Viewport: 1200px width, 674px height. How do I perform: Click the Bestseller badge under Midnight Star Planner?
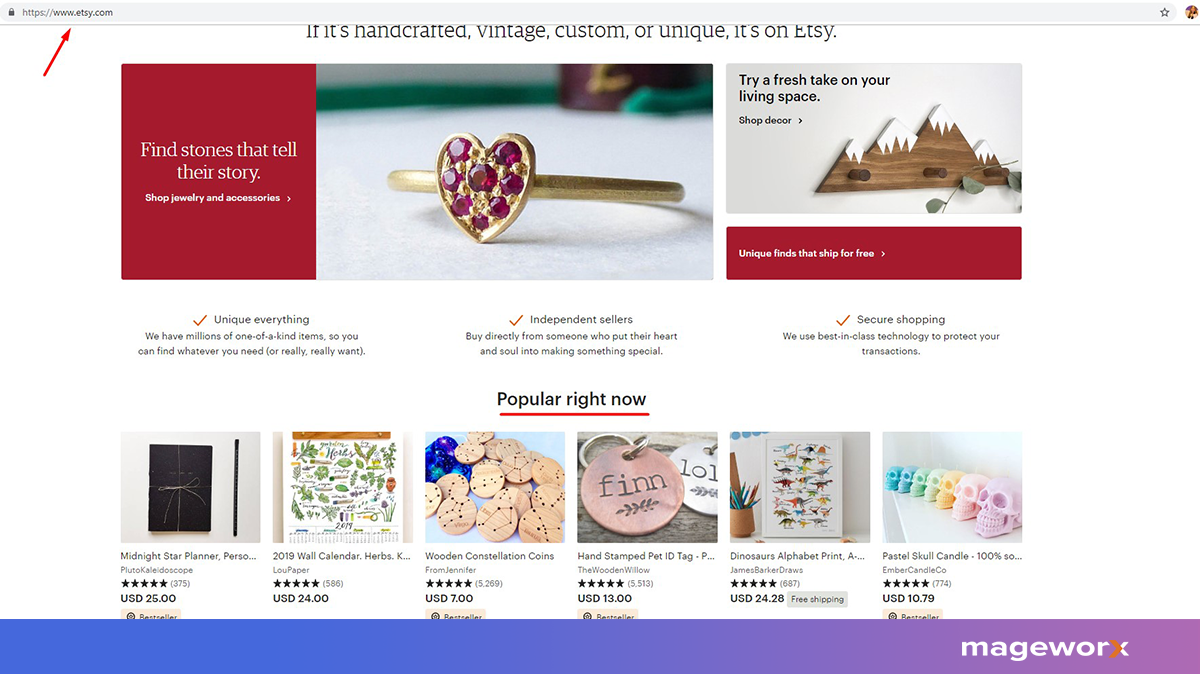coord(151,616)
